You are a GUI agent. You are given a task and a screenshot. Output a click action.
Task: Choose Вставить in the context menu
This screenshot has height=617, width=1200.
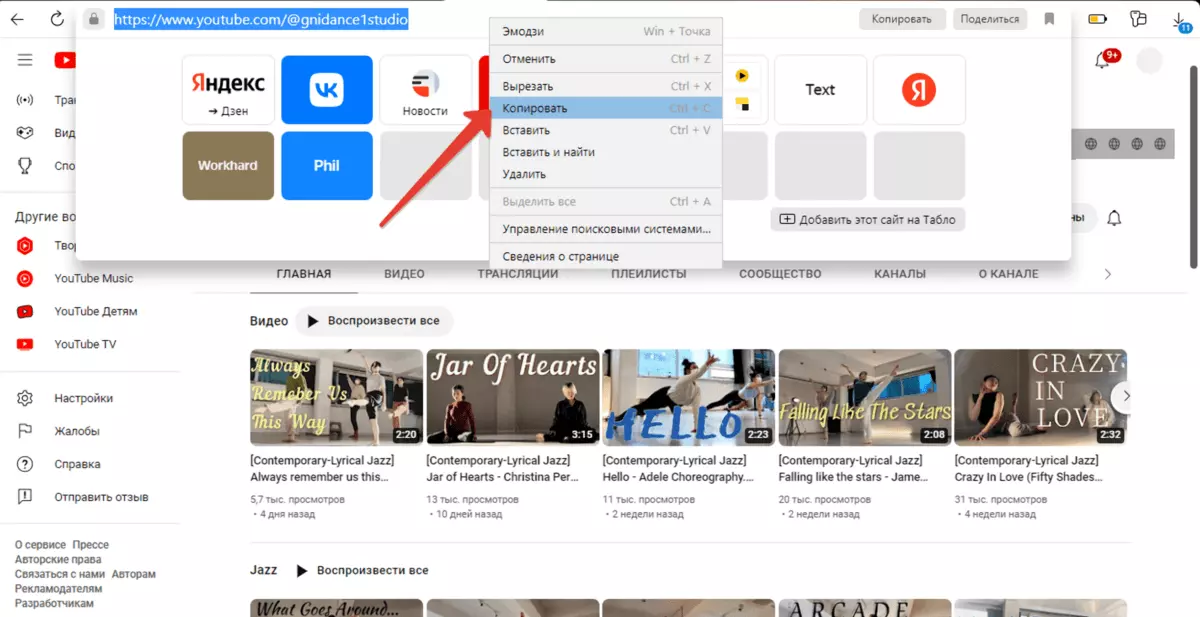coord(606,130)
